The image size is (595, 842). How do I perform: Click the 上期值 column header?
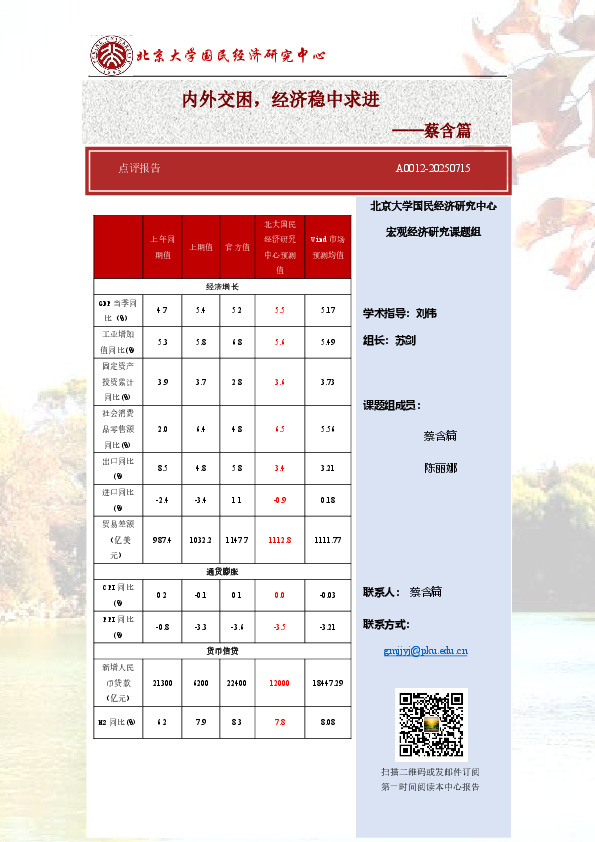tap(201, 247)
